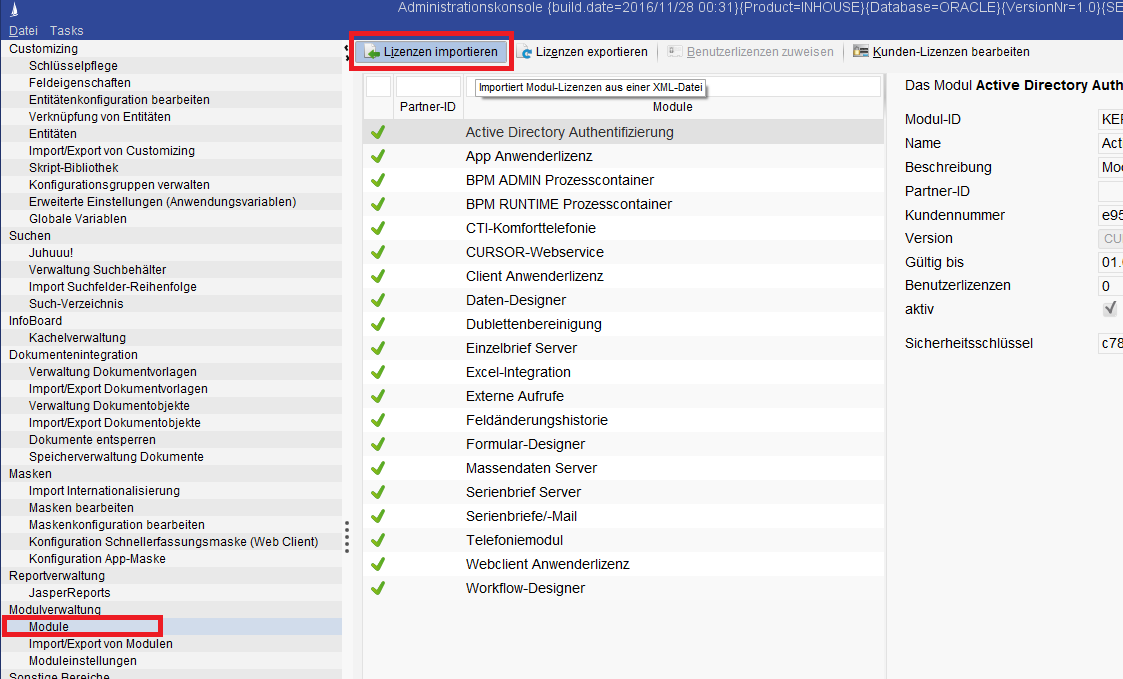Open Moduleinstellungen in the sidebar

(82, 661)
